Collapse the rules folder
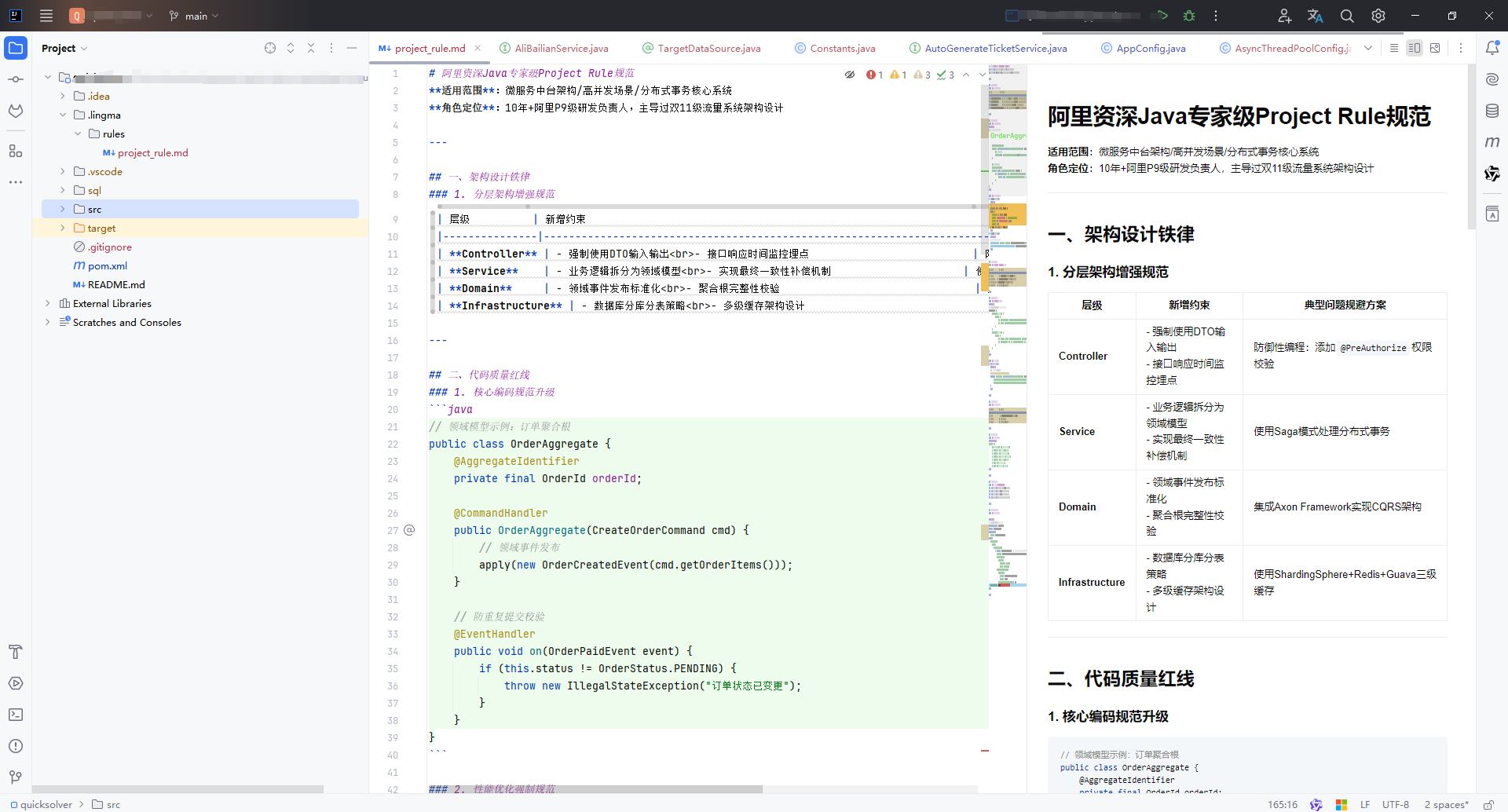1508x812 pixels. point(78,134)
